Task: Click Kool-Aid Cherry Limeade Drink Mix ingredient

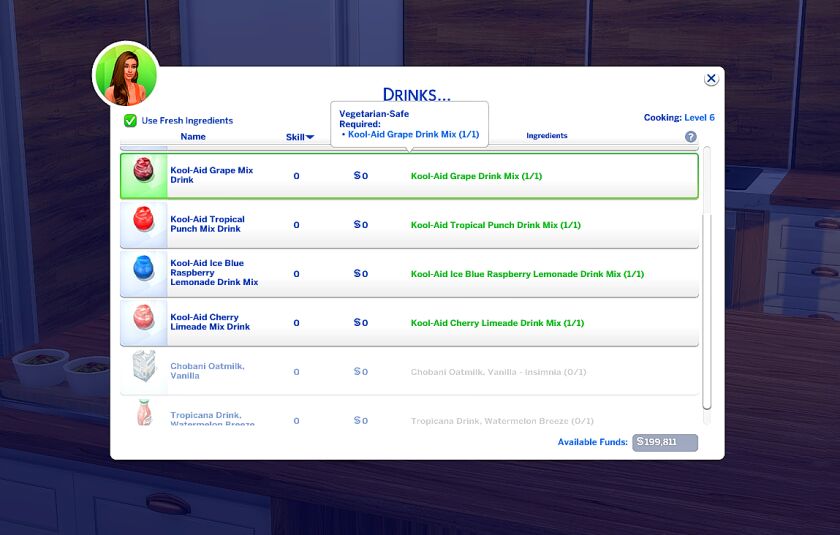Action: 497,323
